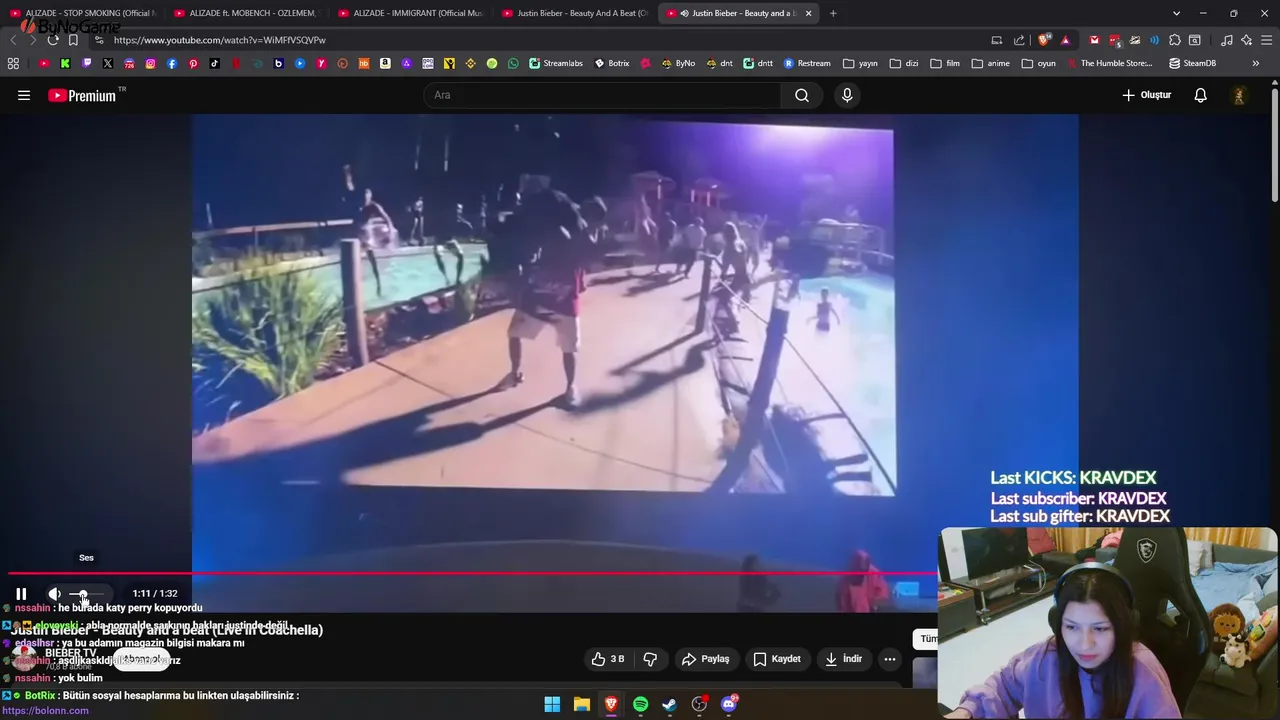
Task: Open the browser main menu button
Action: pos(1267,40)
